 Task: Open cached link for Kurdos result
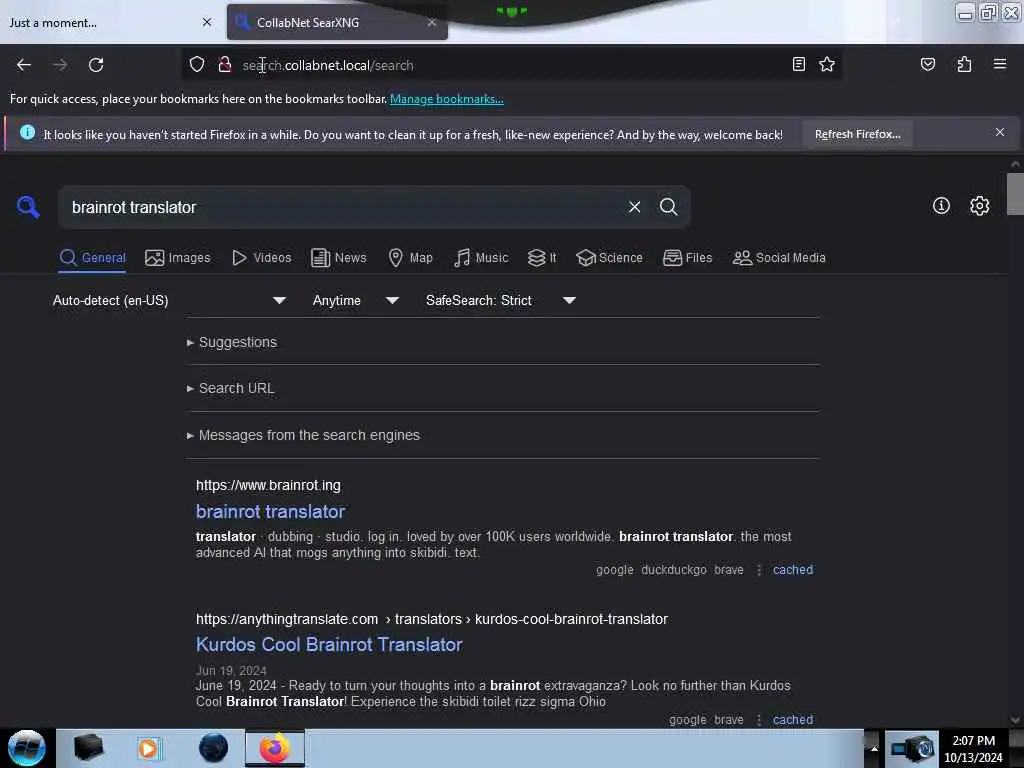[793, 720]
